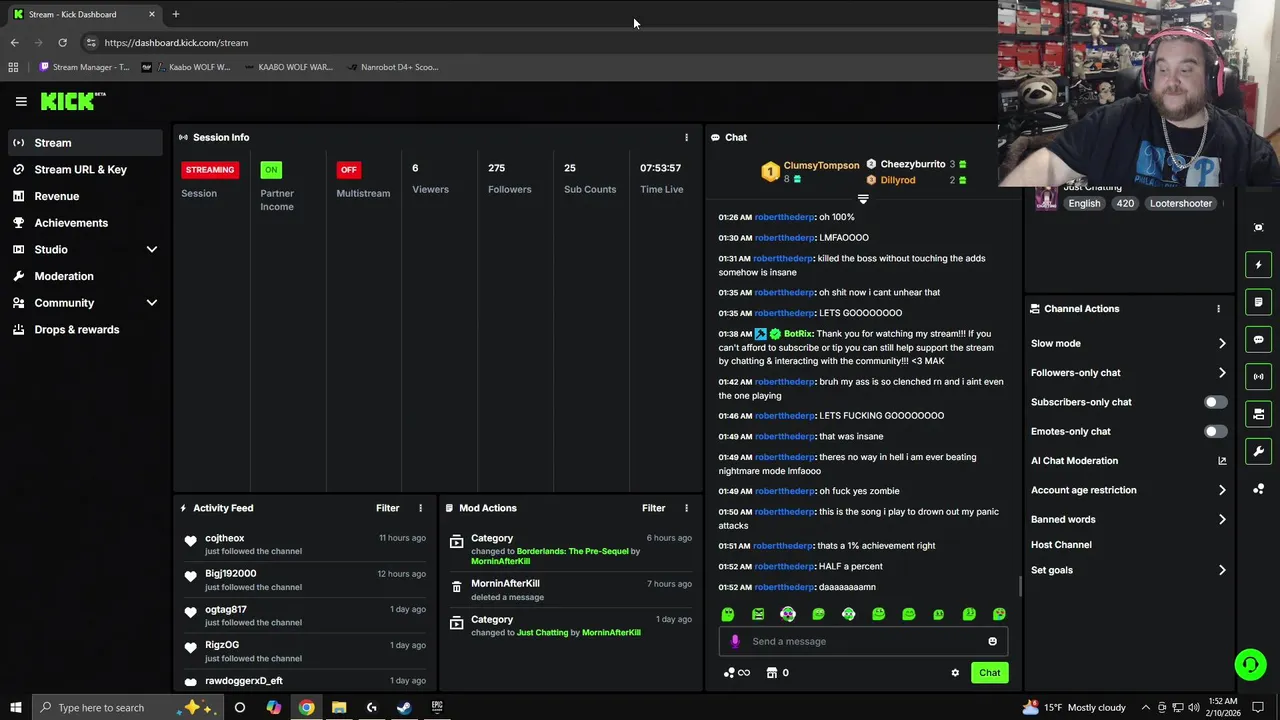Click the Kick logo
The width and height of the screenshot is (1280, 720).
(73, 101)
